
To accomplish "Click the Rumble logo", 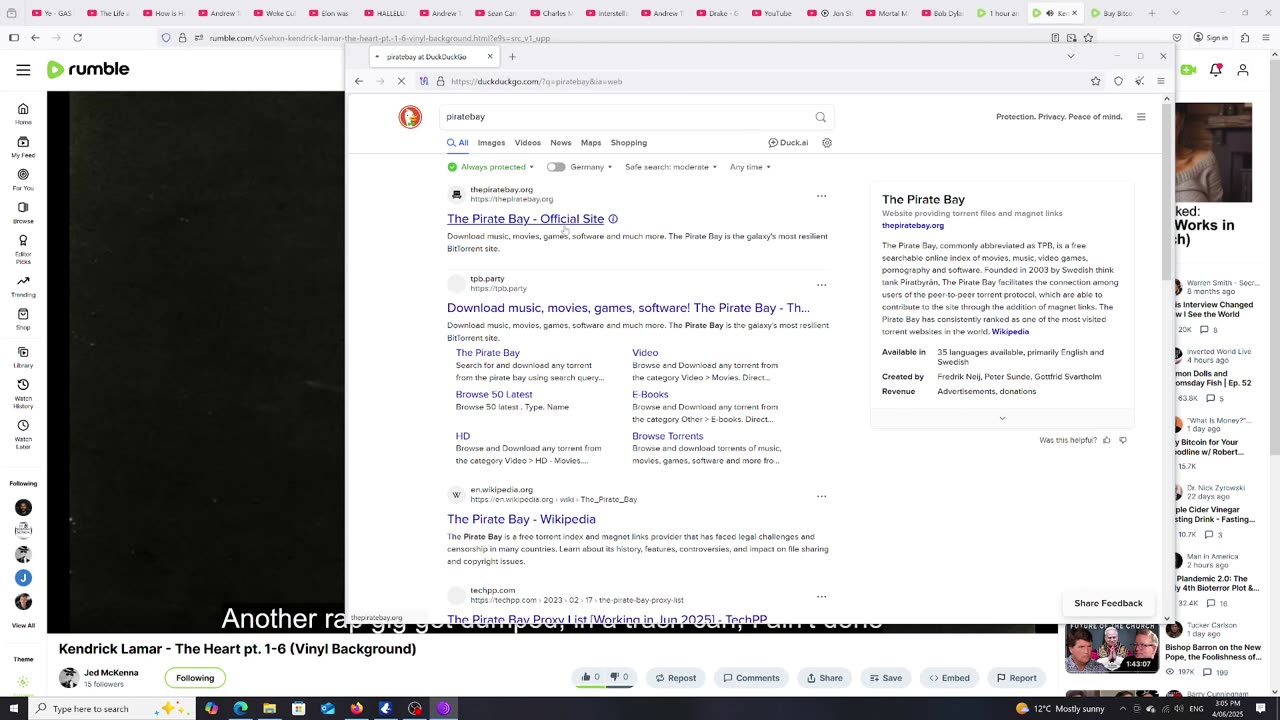I will pyautogui.click(x=88, y=69).
